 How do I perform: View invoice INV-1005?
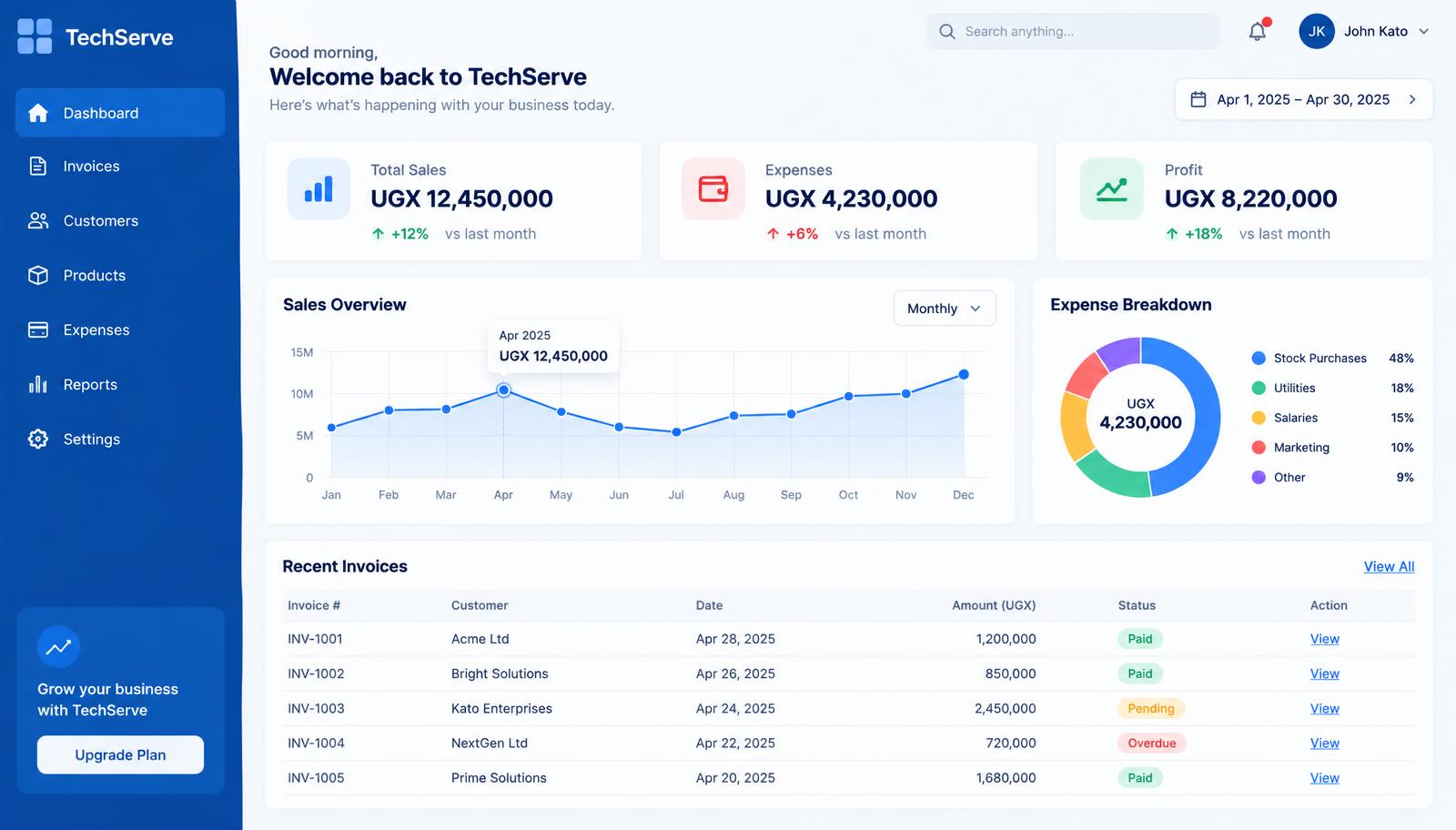click(x=1325, y=777)
